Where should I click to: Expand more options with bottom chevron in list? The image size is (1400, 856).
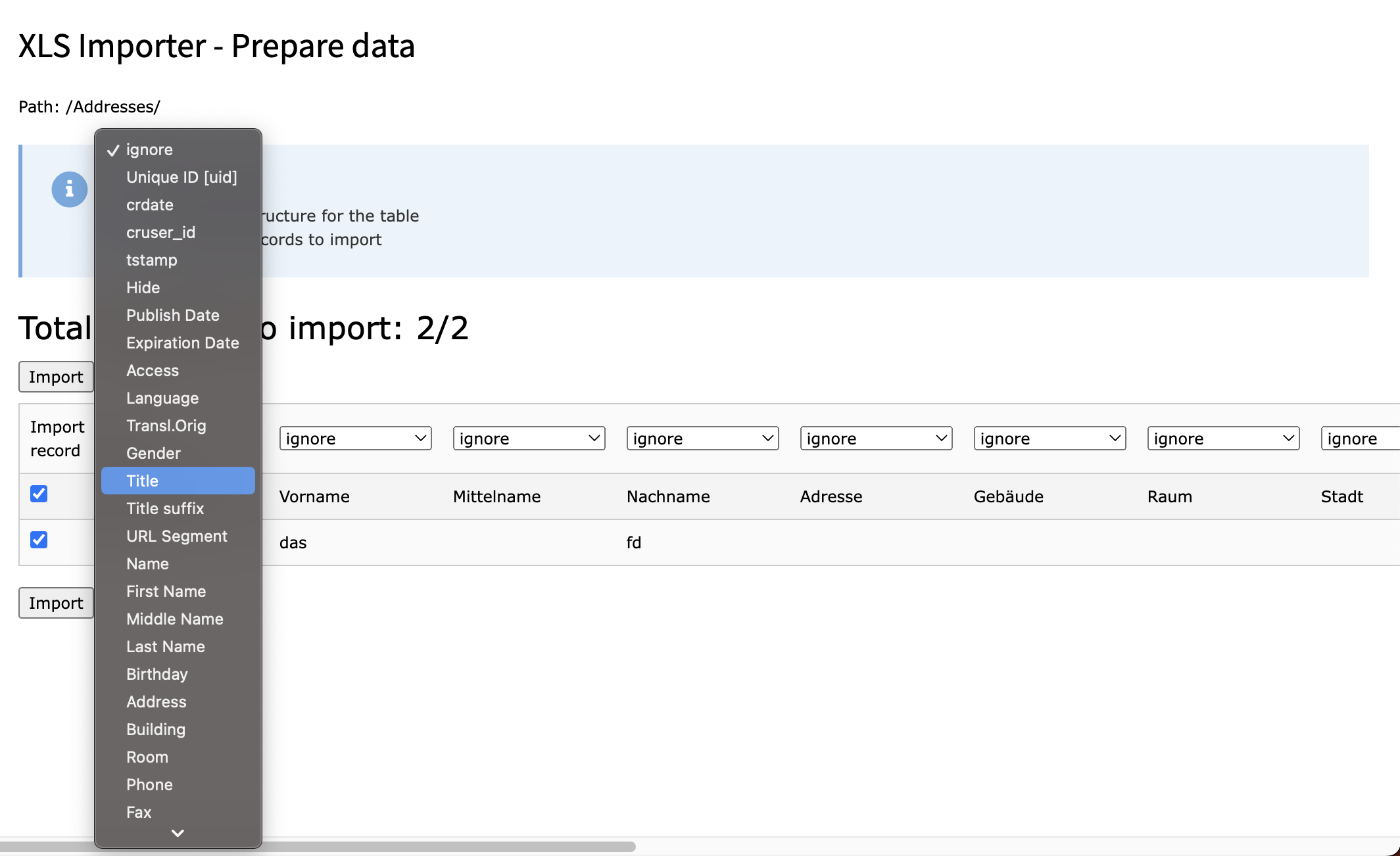tap(178, 833)
